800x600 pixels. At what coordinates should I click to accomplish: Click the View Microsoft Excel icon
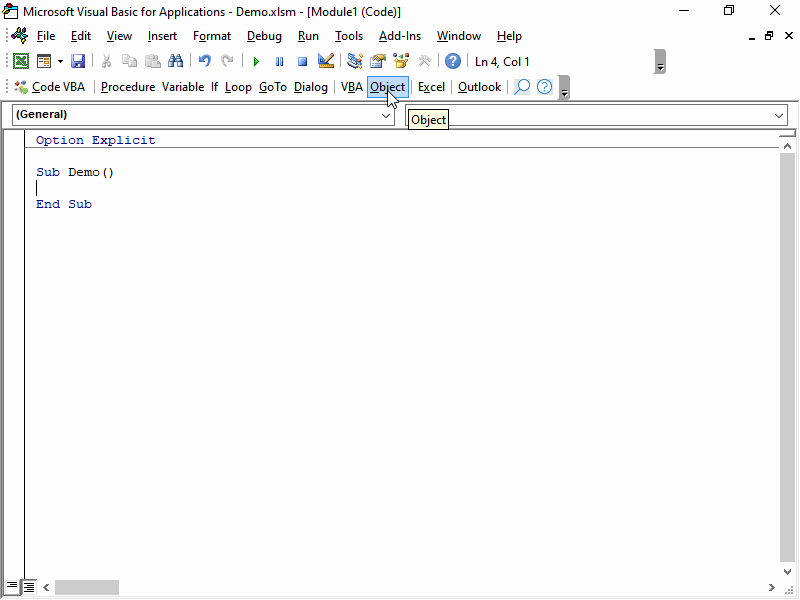(20, 61)
